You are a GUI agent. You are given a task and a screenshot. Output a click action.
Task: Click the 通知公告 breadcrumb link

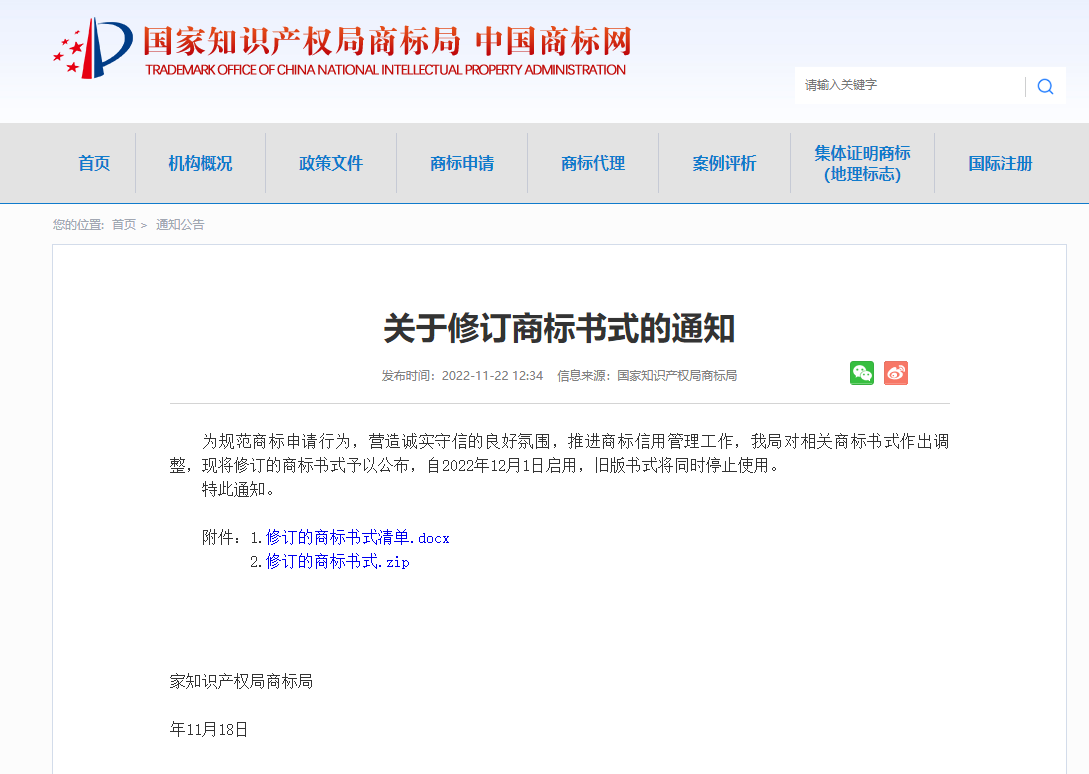(180, 225)
